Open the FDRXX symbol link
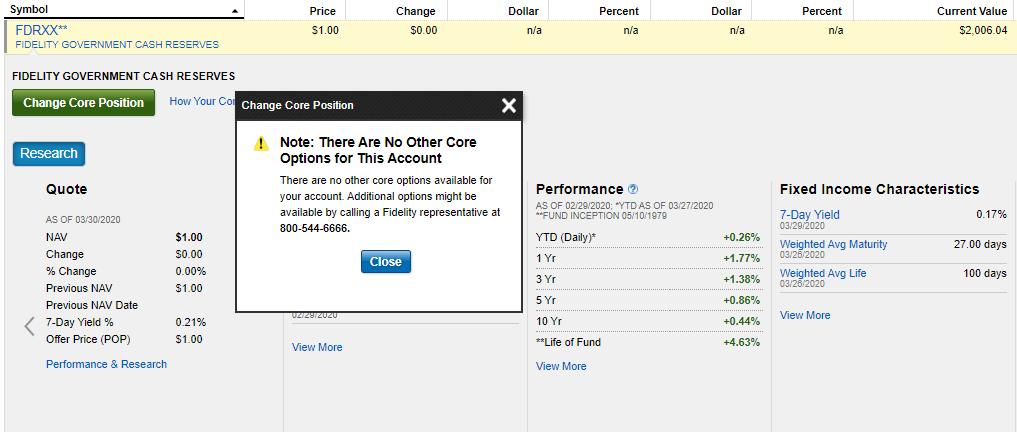The width and height of the screenshot is (1017, 432). [41, 30]
